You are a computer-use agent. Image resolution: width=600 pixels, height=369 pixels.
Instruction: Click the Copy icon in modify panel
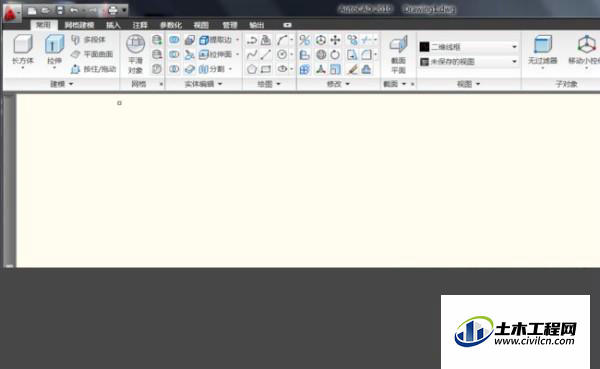point(352,40)
